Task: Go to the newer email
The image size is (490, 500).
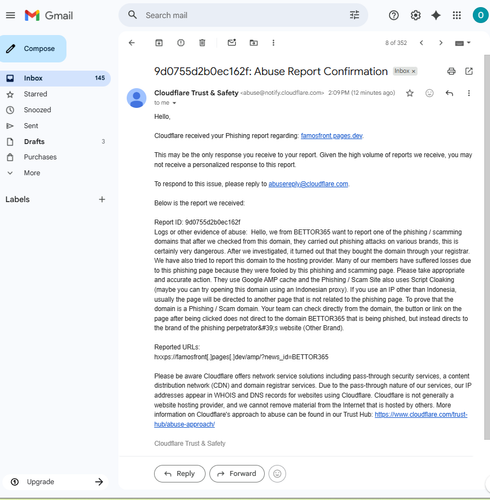Action: (x=421, y=43)
